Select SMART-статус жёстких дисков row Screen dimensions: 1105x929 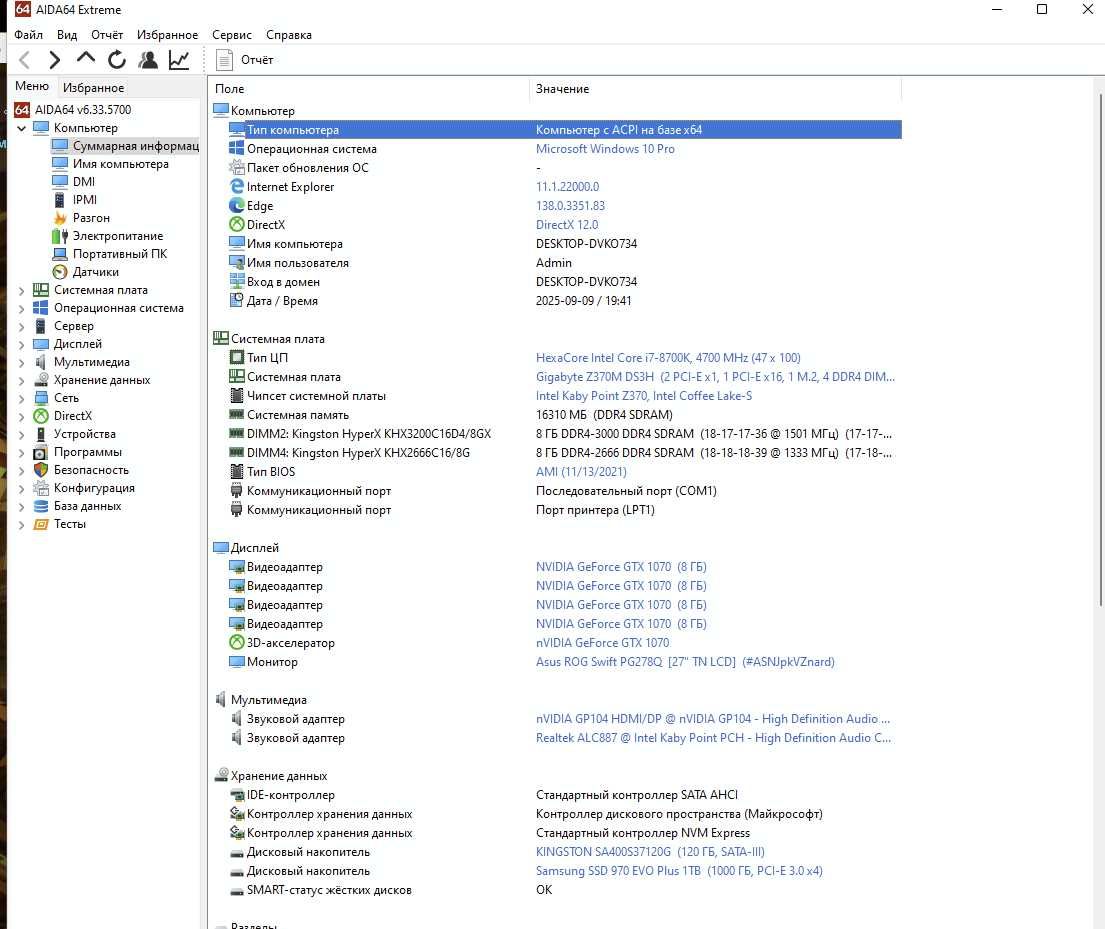[564, 890]
